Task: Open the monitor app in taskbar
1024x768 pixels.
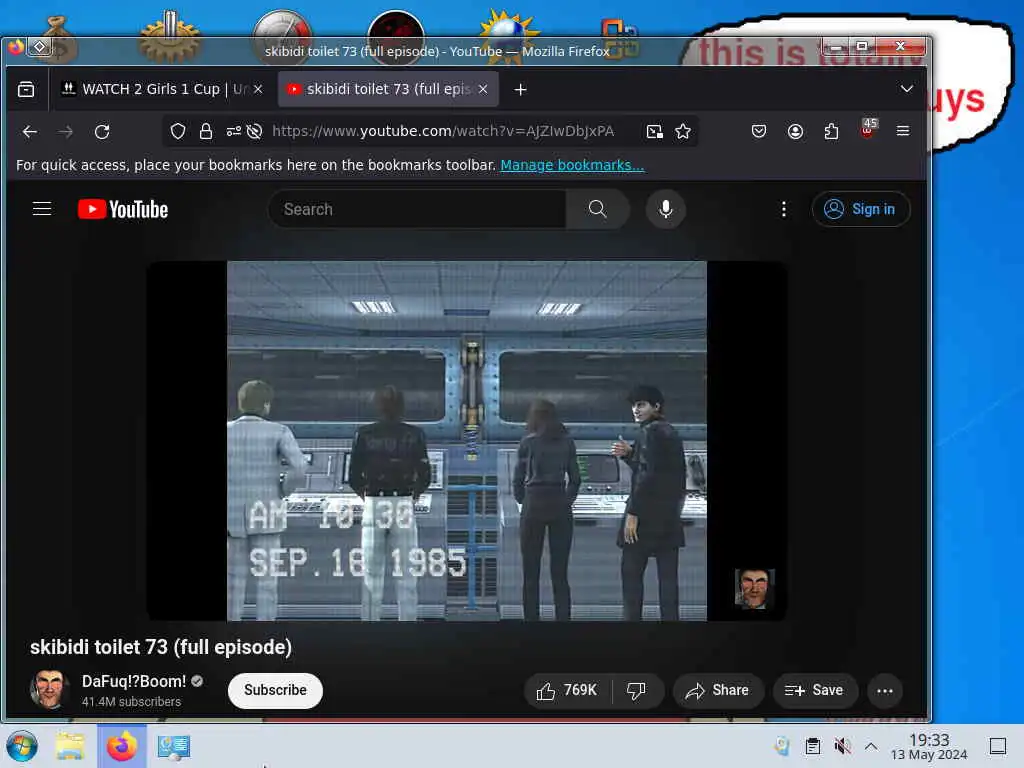Action: point(173,746)
